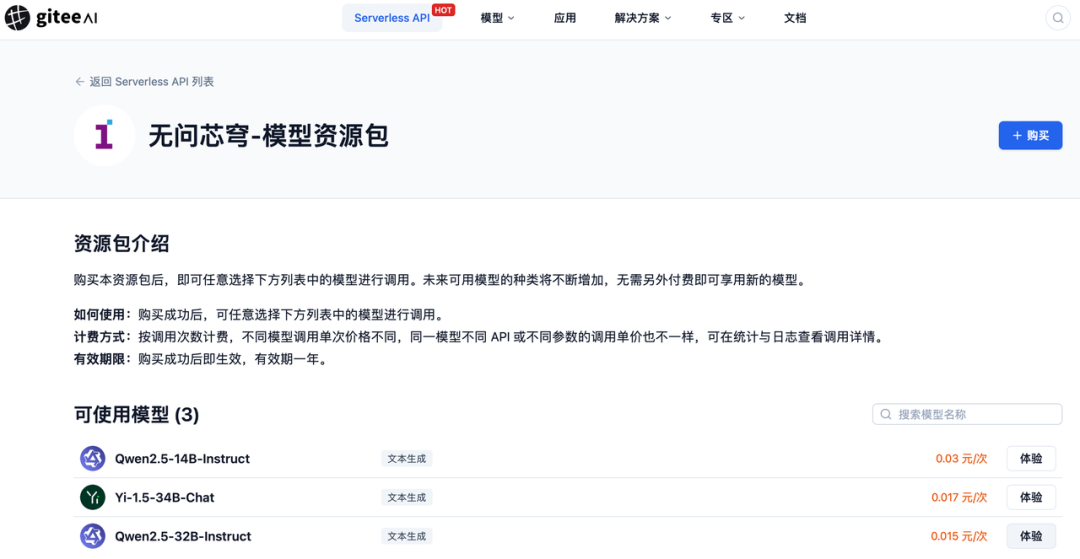This screenshot has width=1080, height=559.
Task: Open the 文档 menu item
Action: 795,18
